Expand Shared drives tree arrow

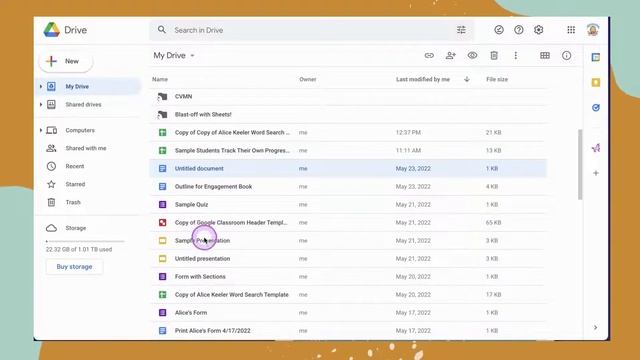tap(41, 104)
